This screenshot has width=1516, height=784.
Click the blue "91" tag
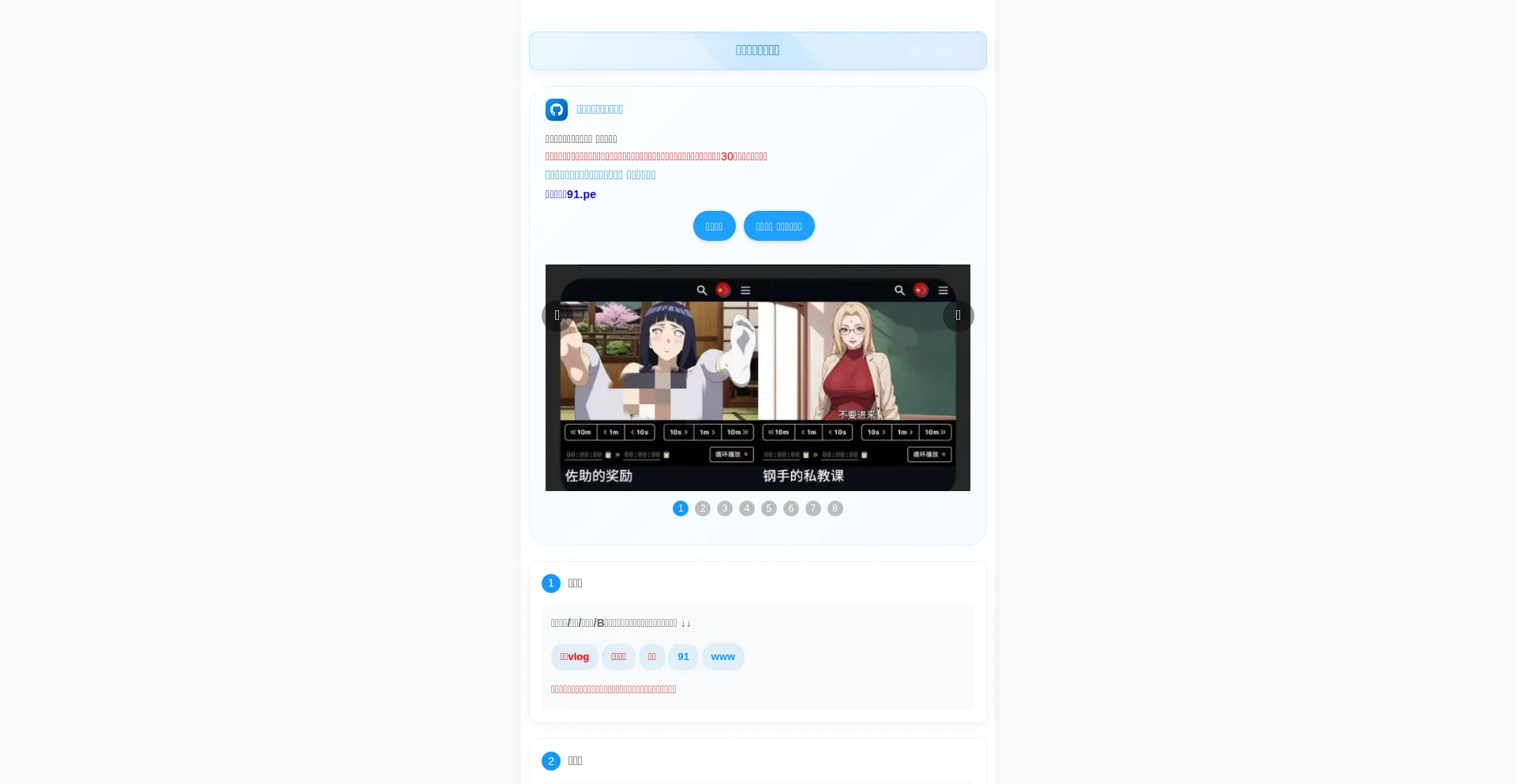[684, 657]
